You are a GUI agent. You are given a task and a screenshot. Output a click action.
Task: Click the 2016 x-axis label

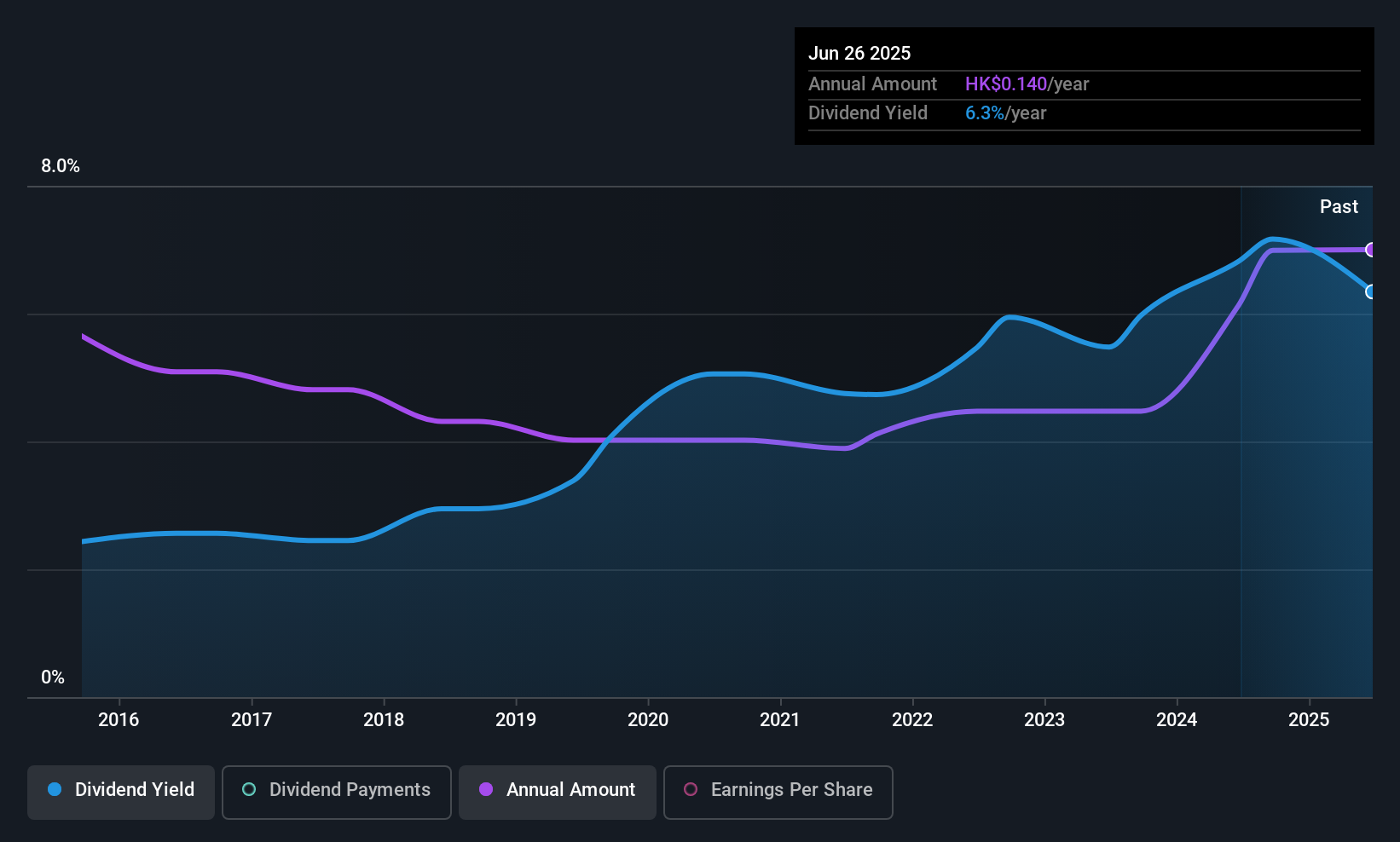click(119, 719)
